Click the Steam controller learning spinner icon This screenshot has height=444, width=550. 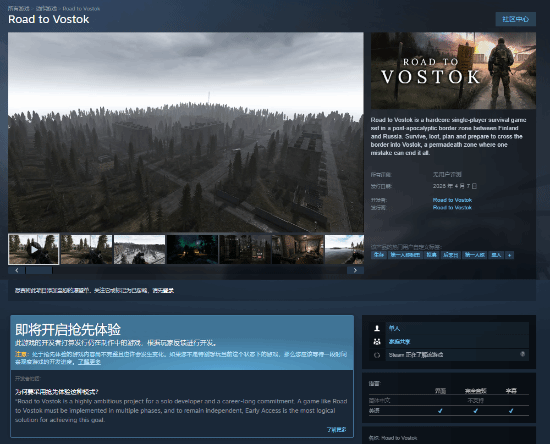click(377, 355)
